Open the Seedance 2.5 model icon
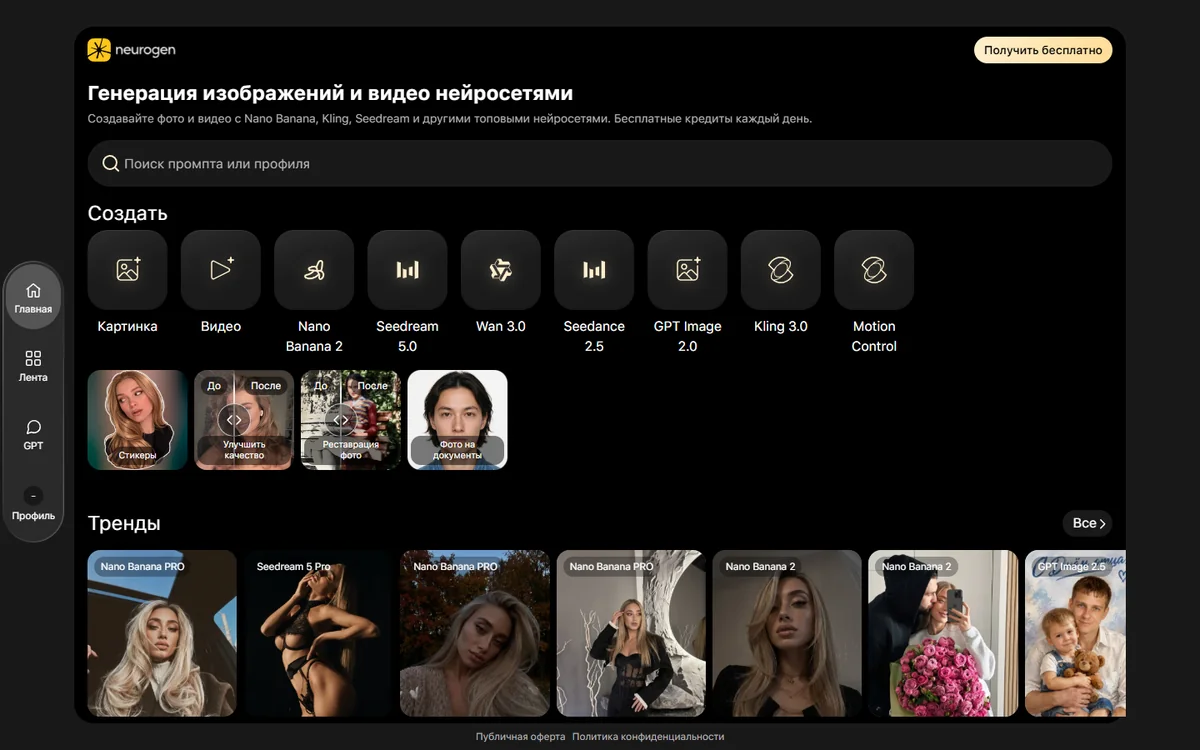Image resolution: width=1200 pixels, height=750 pixels. [594, 270]
